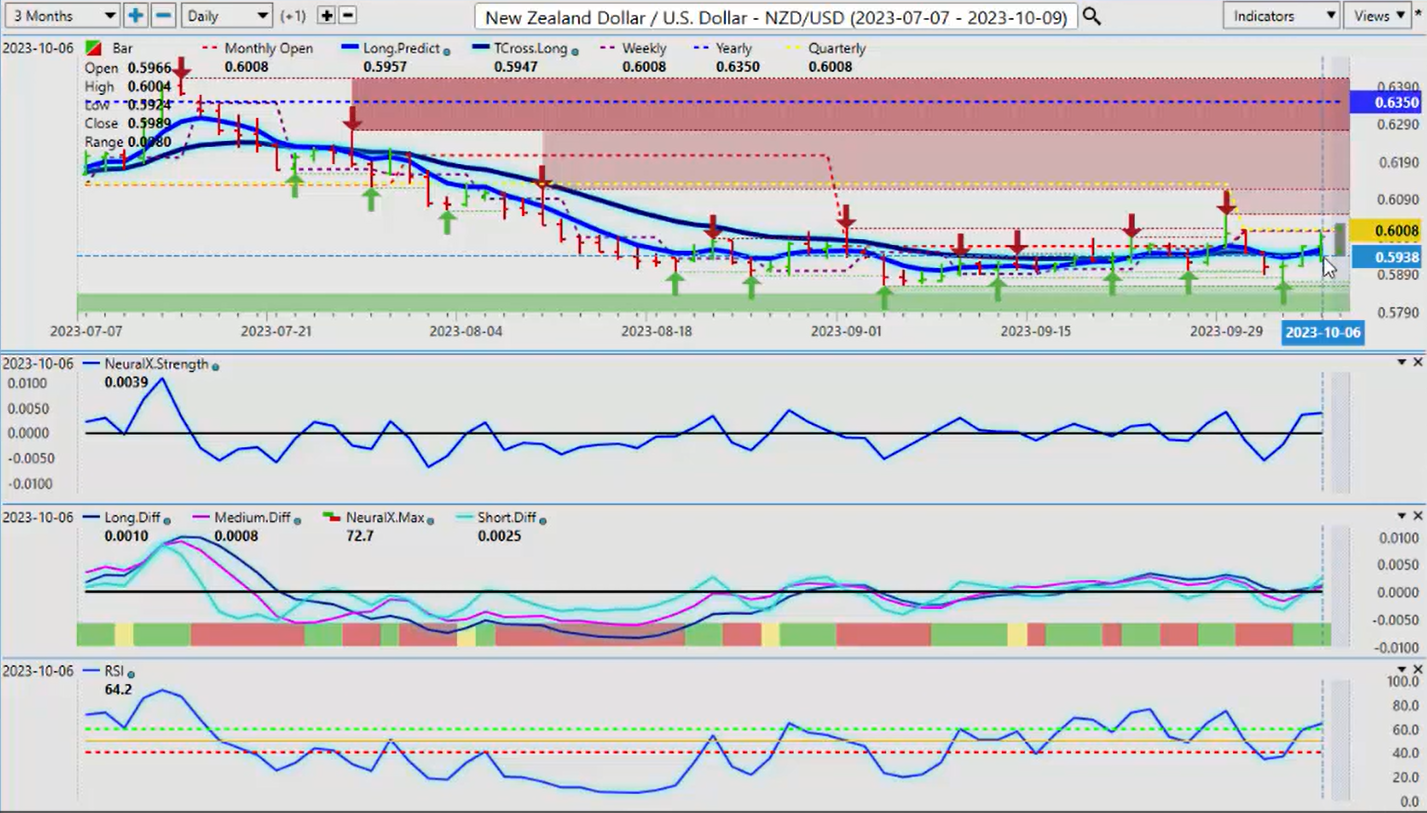Click the Long.Predict legend label
Viewport: 1427px width, 813px height.
coord(402,48)
